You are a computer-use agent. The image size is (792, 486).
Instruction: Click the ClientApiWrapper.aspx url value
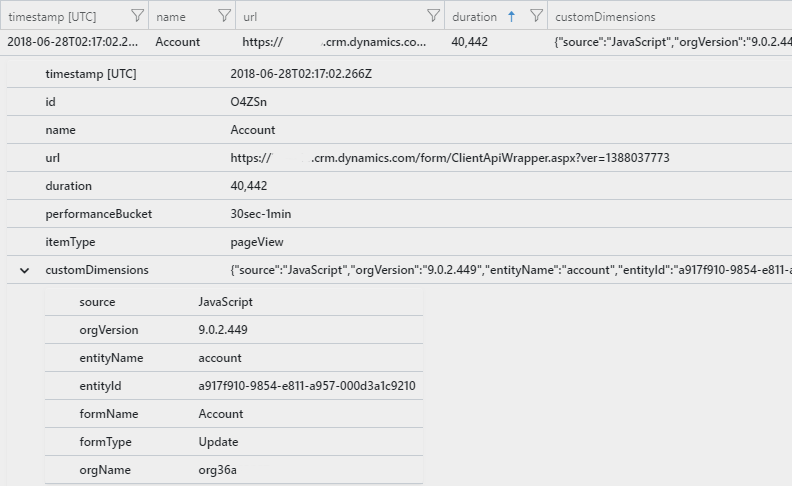coord(450,158)
